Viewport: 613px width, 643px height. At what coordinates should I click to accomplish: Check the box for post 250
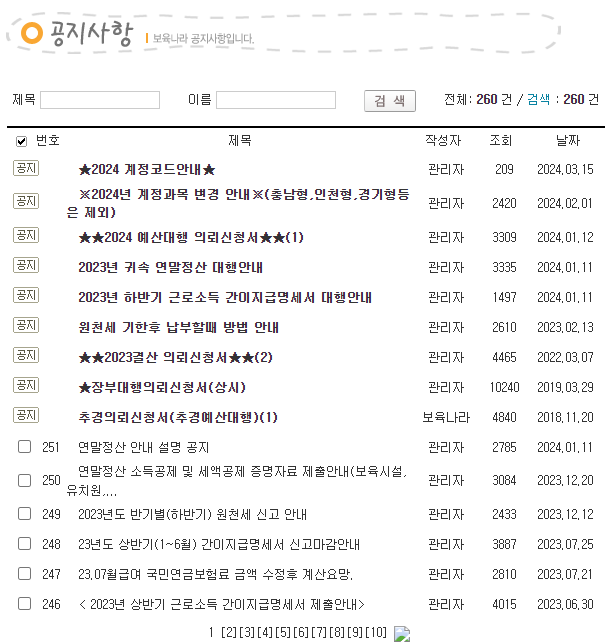pos(25,480)
